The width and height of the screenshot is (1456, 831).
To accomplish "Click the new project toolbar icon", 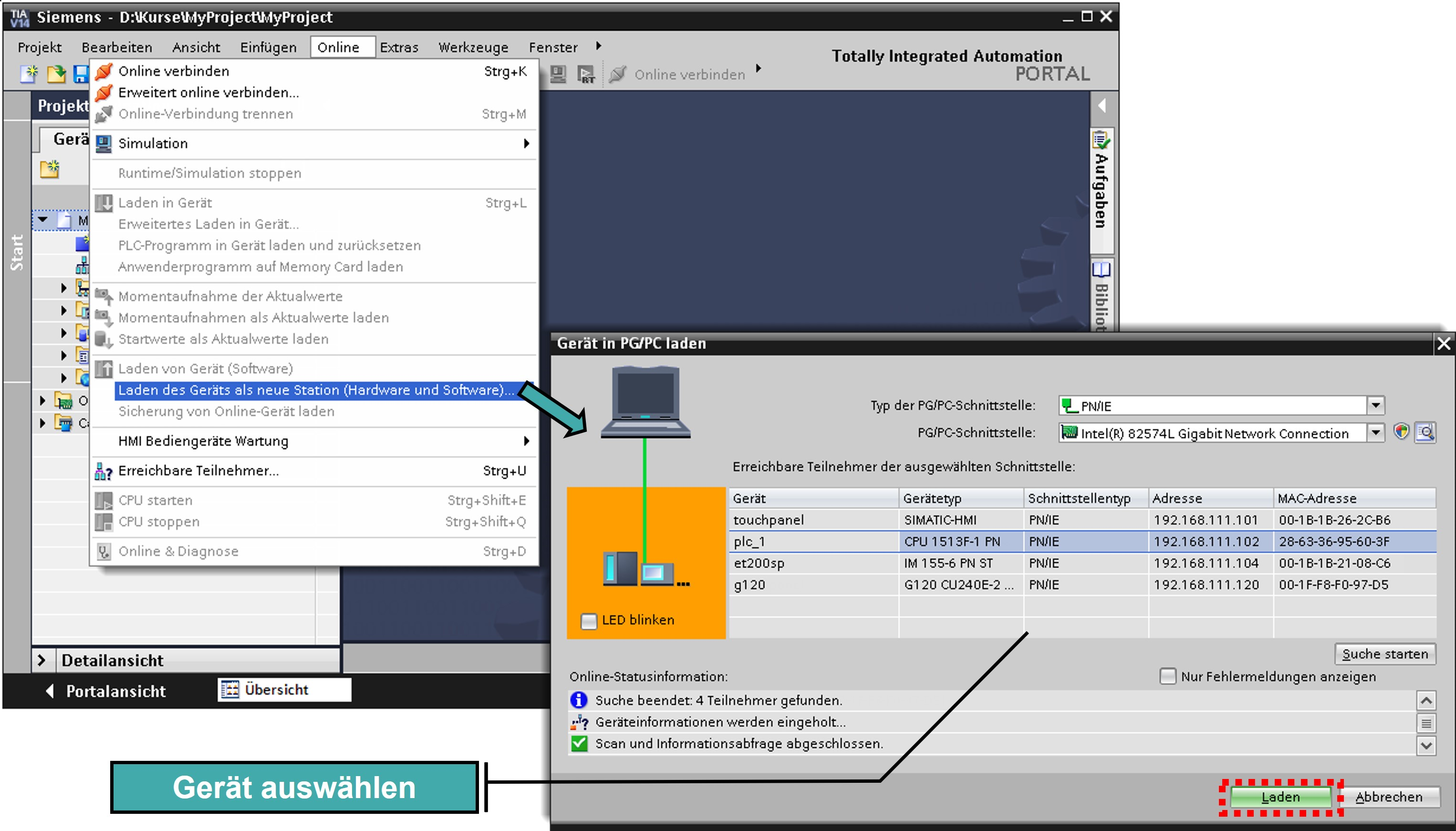I will (29, 74).
